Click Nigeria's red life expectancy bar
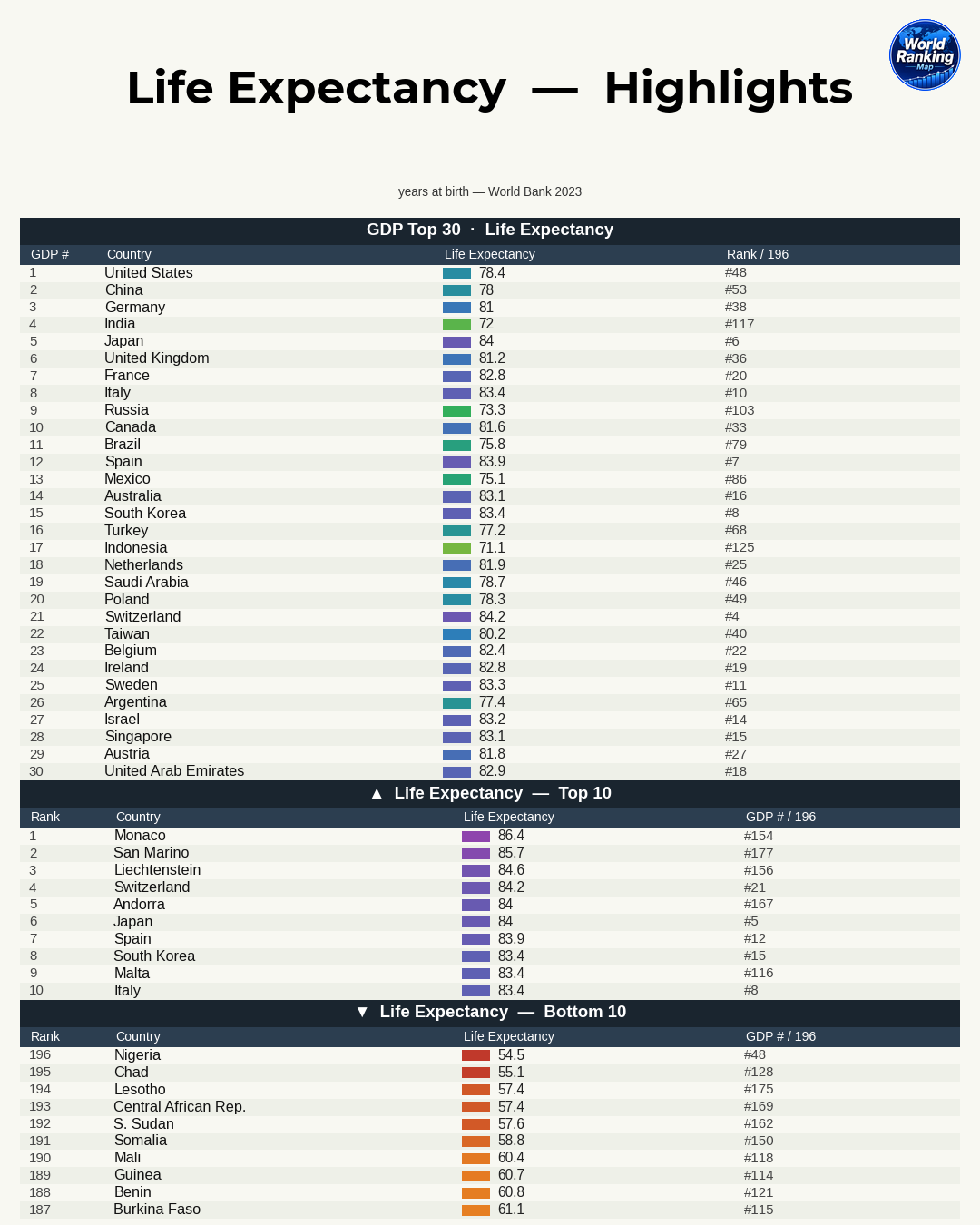Screen dimensions: 980x1225 tap(475, 1055)
